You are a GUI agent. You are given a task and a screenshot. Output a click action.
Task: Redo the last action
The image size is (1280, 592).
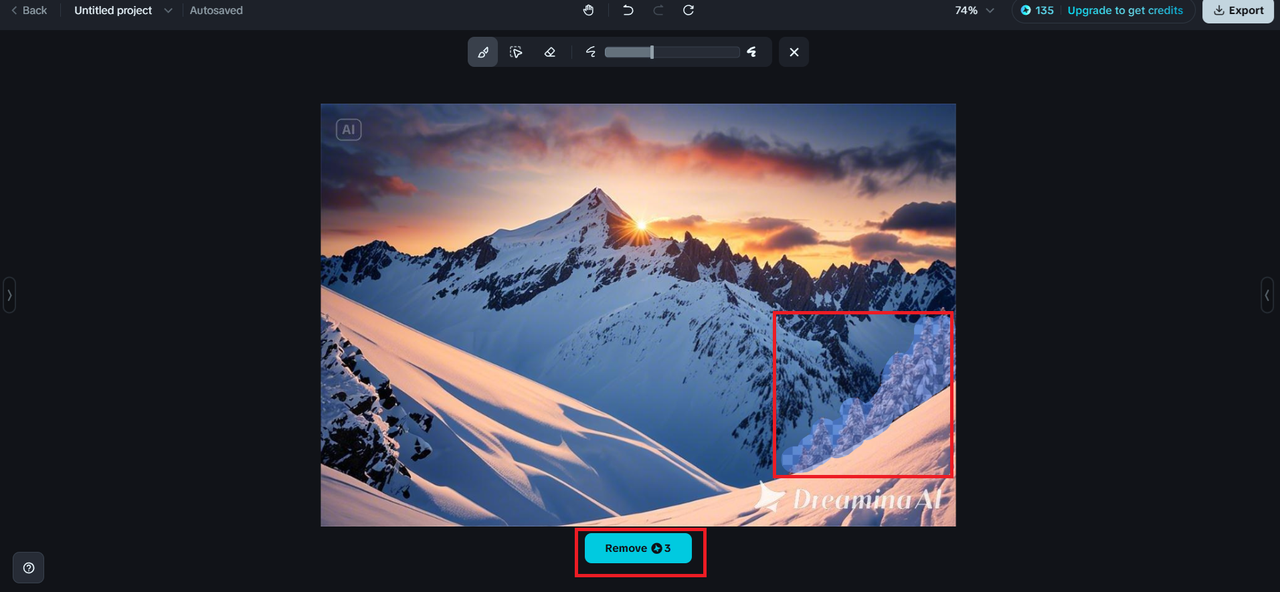[658, 10]
